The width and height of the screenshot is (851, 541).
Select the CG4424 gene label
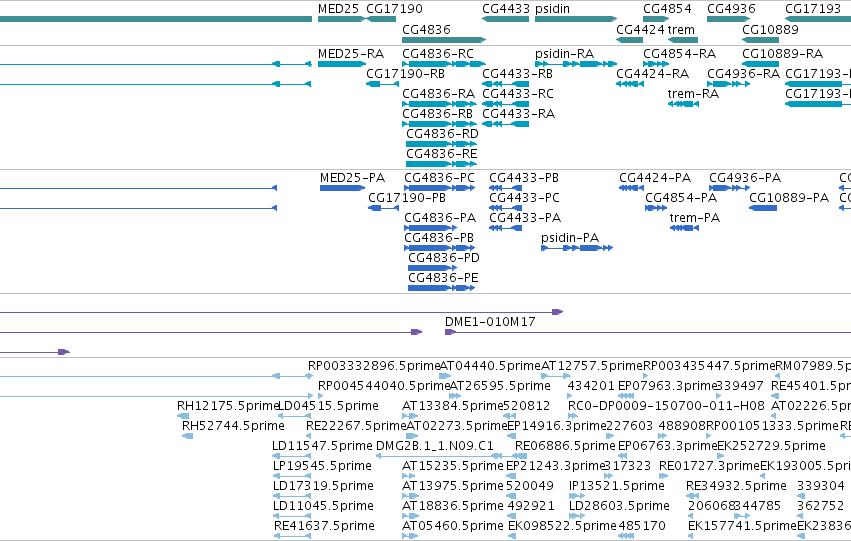pyautogui.click(x=640, y=29)
